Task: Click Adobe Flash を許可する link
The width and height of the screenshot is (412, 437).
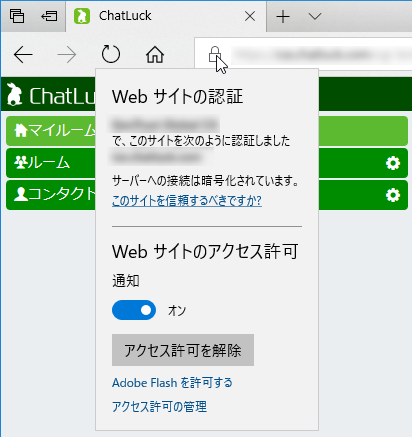Action: 172,383
